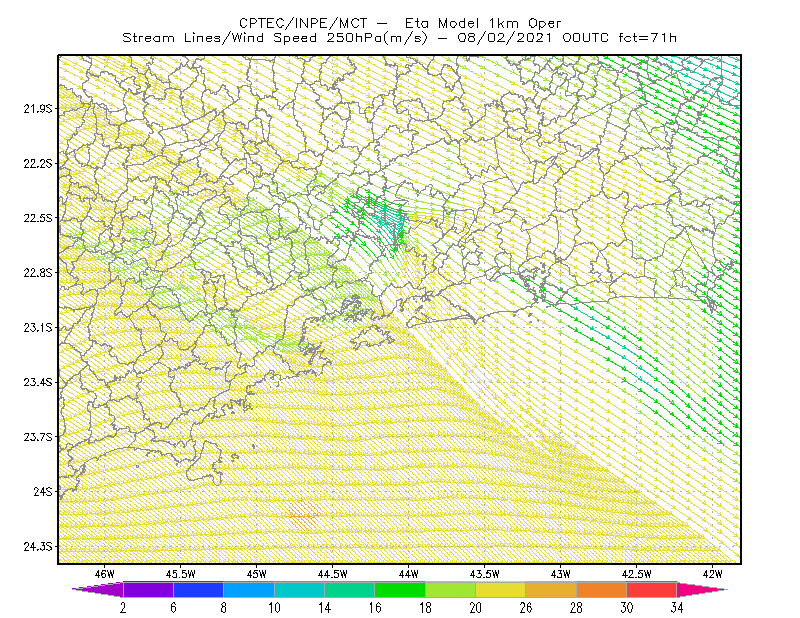Click the orange wind spot near 24S
Screen dimensions: 800x618
pos(303,515)
